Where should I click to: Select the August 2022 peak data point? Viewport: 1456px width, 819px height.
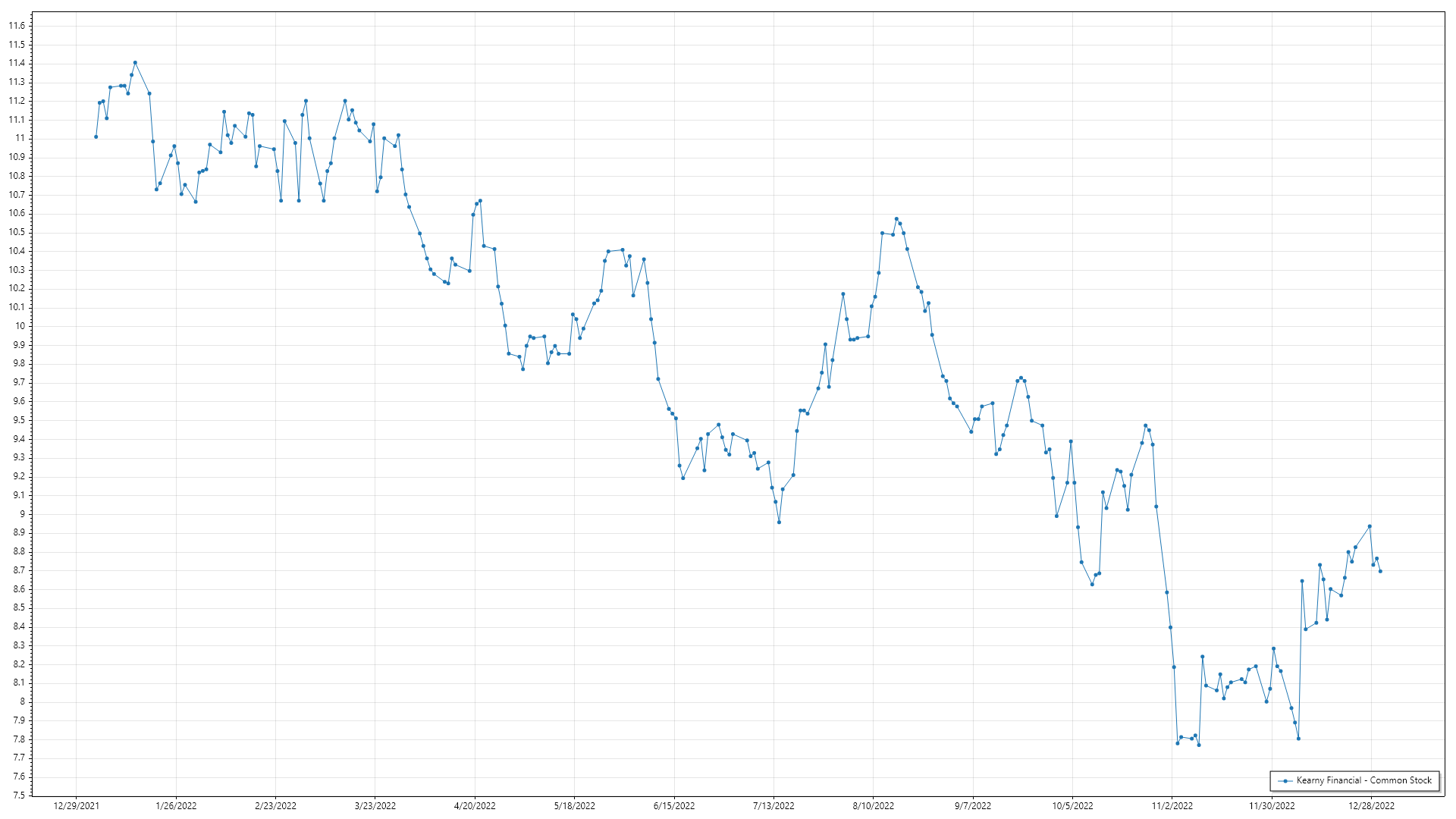pyautogui.click(x=896, y=219)
